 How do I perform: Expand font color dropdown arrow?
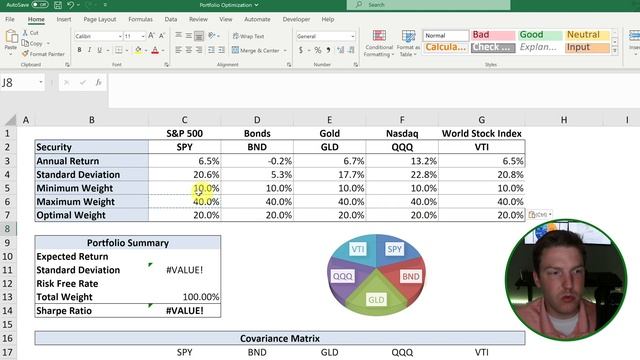pyautogui.click(x=163, y=51)
